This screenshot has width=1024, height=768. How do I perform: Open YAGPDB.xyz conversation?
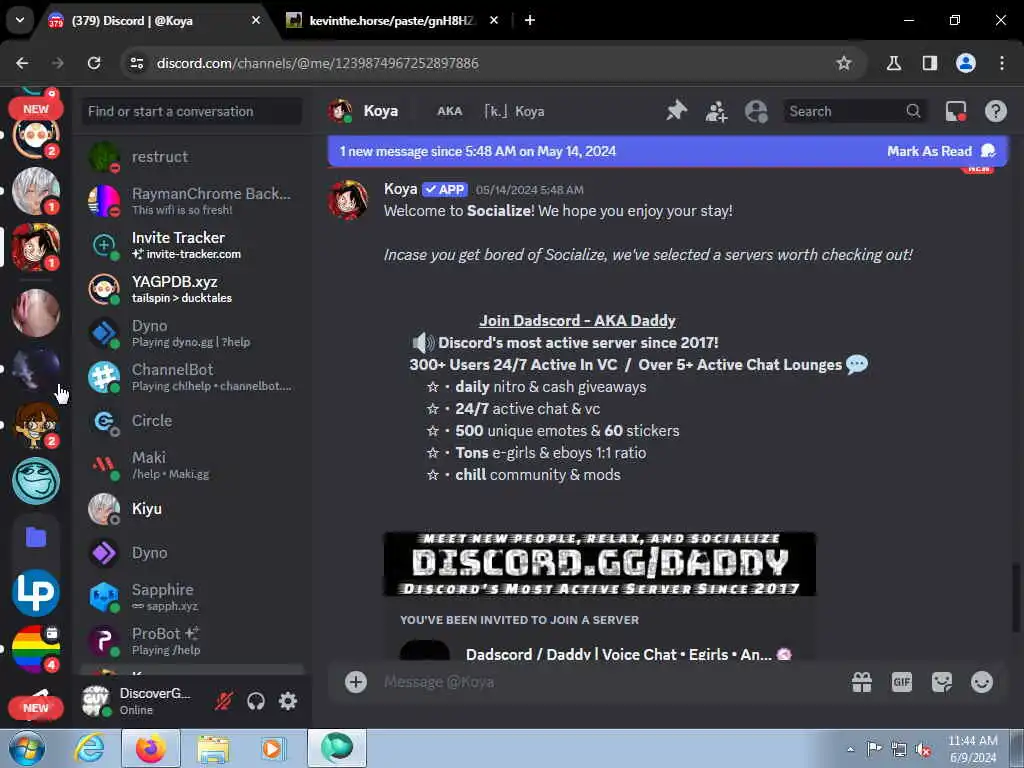pos(191,289)
